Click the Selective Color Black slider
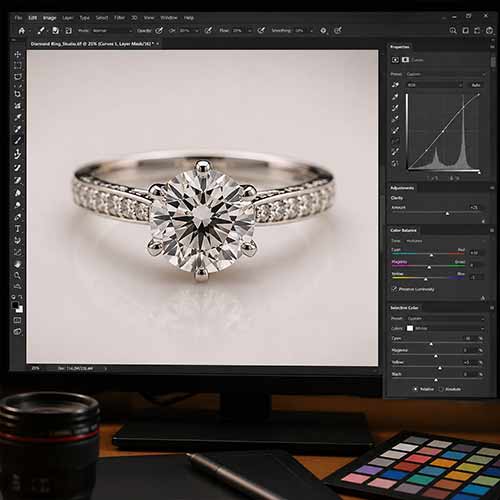The height and width of the screenshot is (500, 500). (x=436, y=379)
